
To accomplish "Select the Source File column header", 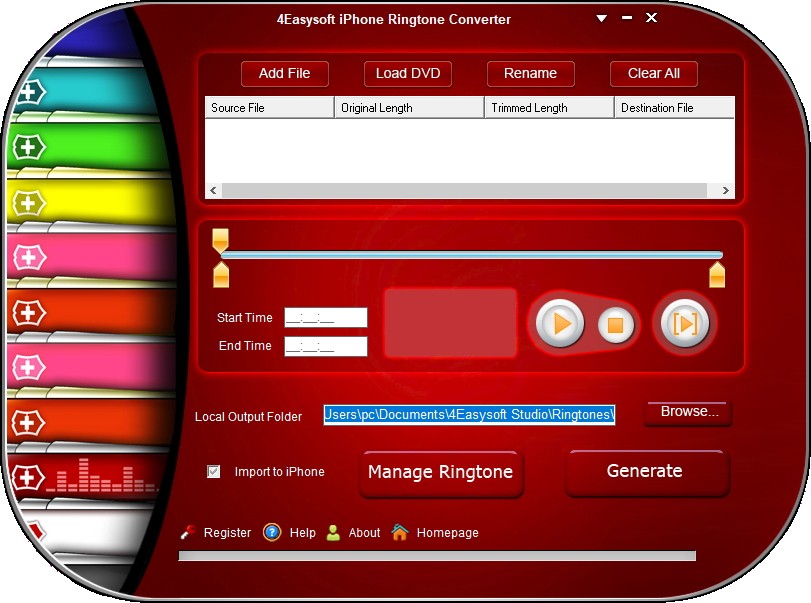I will [x=269, y=108].
